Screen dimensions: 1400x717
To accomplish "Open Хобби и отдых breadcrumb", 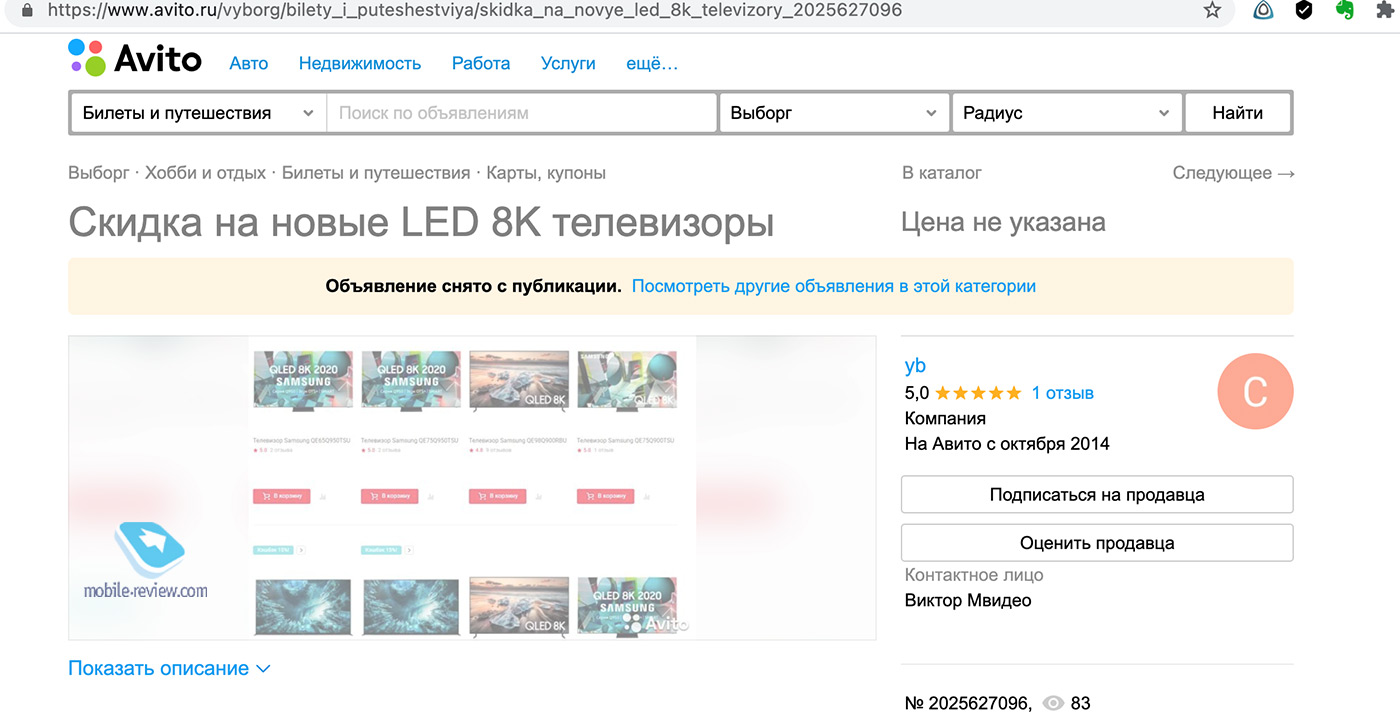I will coord(205,173).
